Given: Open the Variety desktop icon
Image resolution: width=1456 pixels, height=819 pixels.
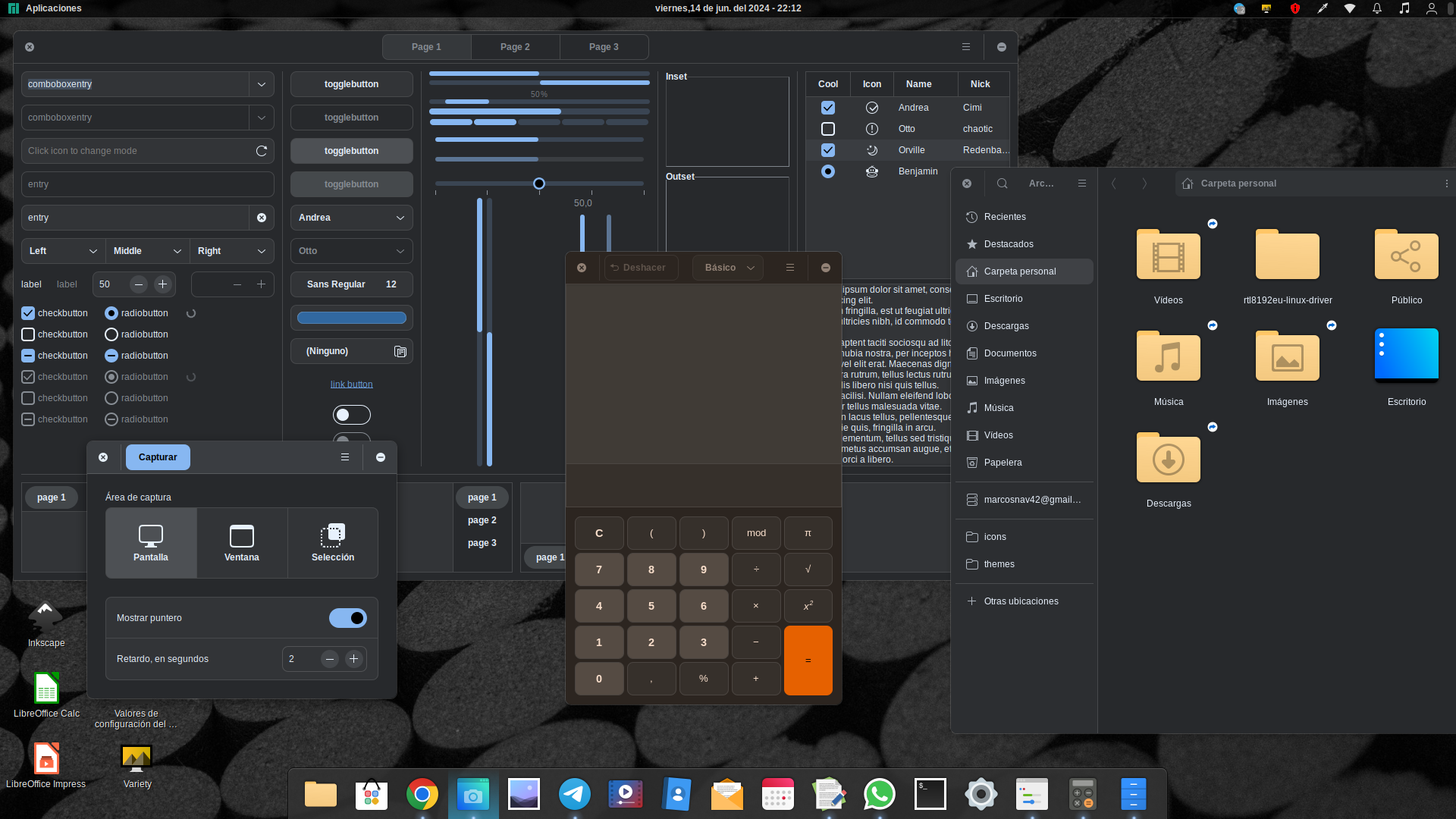Looking at the screenshot, I should 137,765.
